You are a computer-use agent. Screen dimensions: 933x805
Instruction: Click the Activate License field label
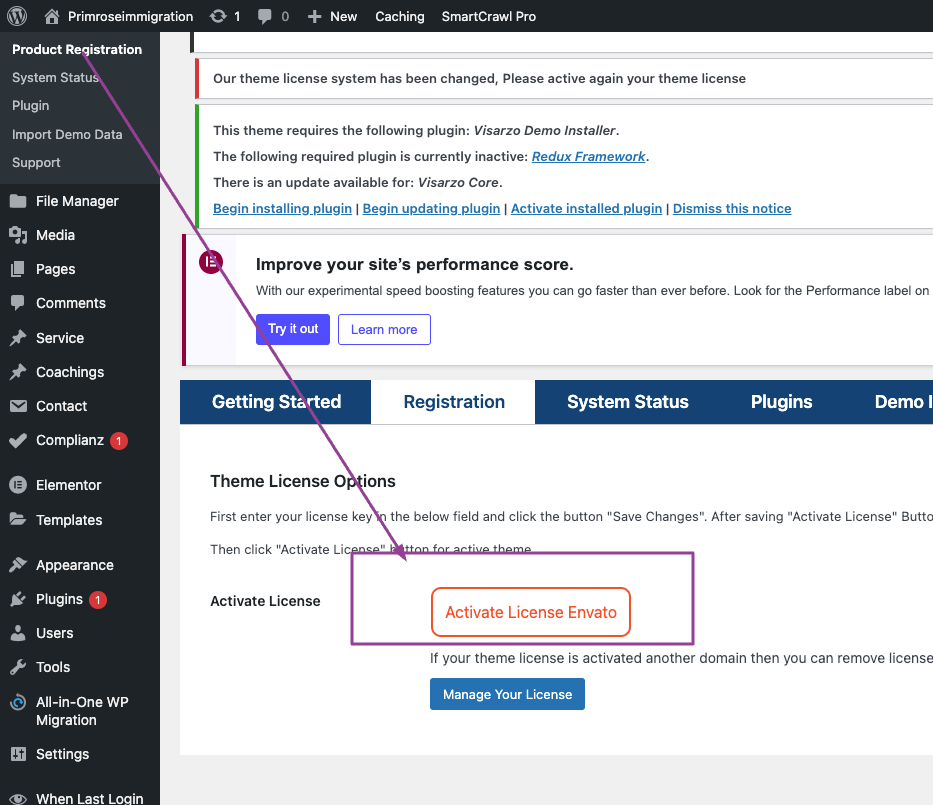click(x=265, y=601)
